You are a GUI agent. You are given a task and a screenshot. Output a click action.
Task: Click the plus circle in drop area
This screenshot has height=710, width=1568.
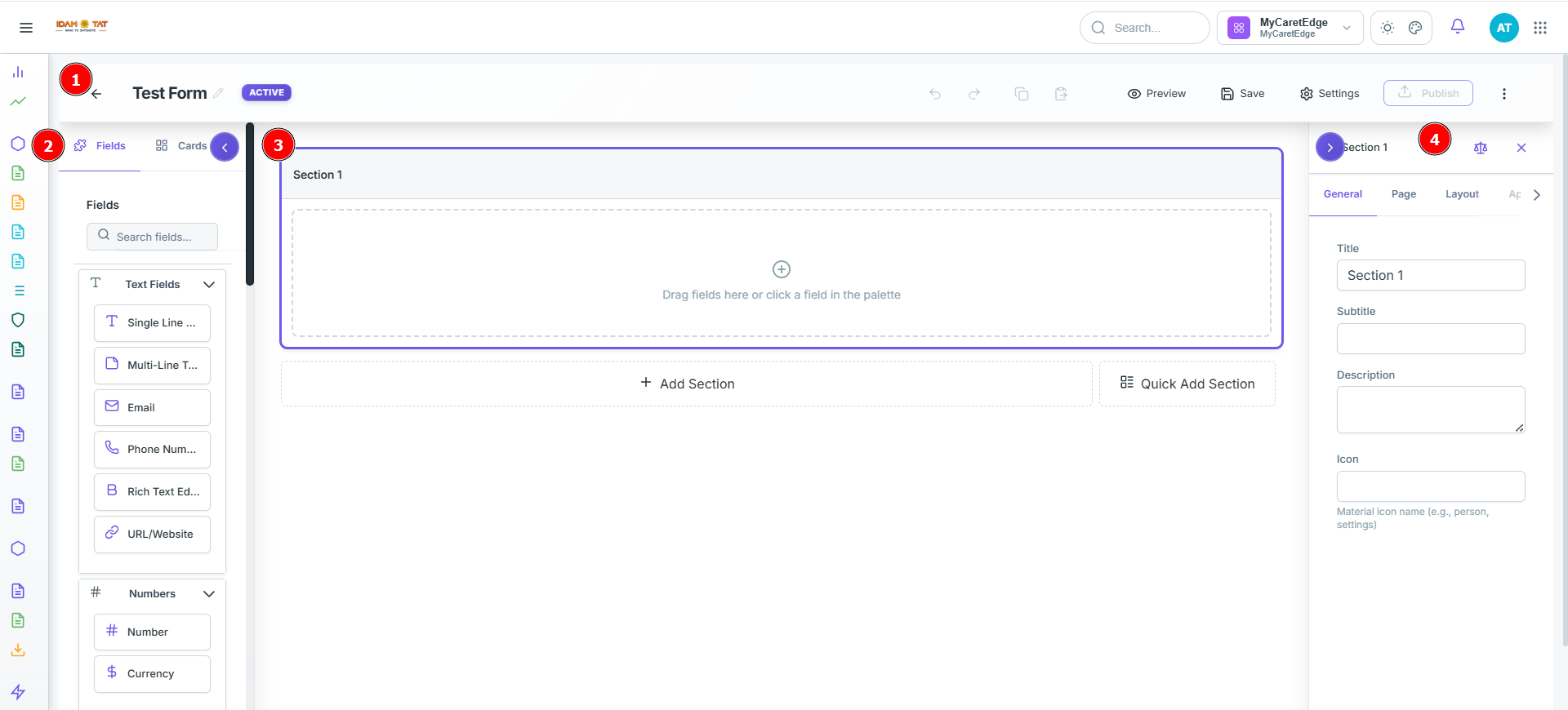782,269
